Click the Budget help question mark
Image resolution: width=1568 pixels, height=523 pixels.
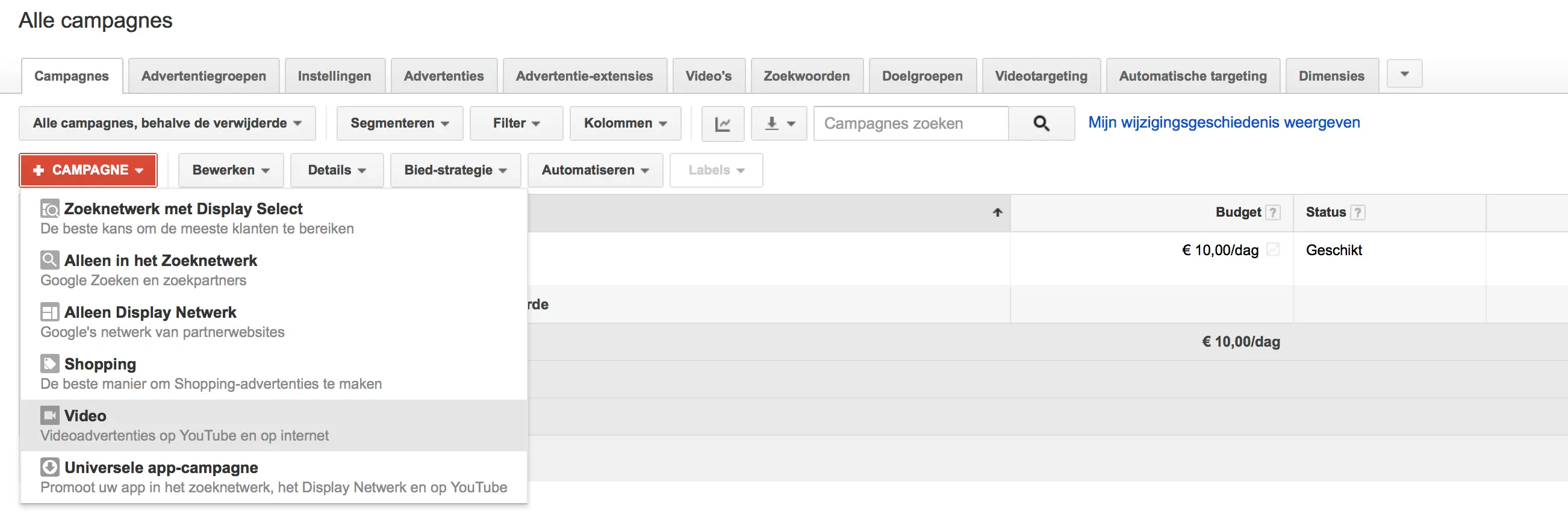(1272, 212)
